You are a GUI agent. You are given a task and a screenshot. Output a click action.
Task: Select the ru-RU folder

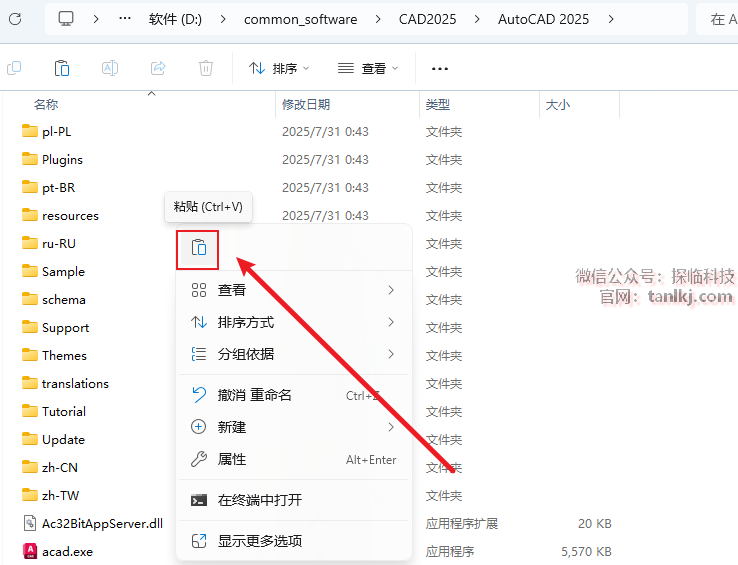59,243
